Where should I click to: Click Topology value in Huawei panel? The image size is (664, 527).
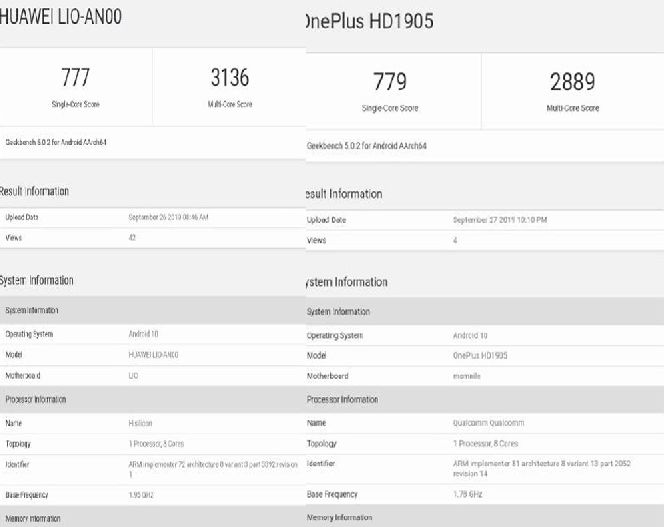(x=156, y=444)
